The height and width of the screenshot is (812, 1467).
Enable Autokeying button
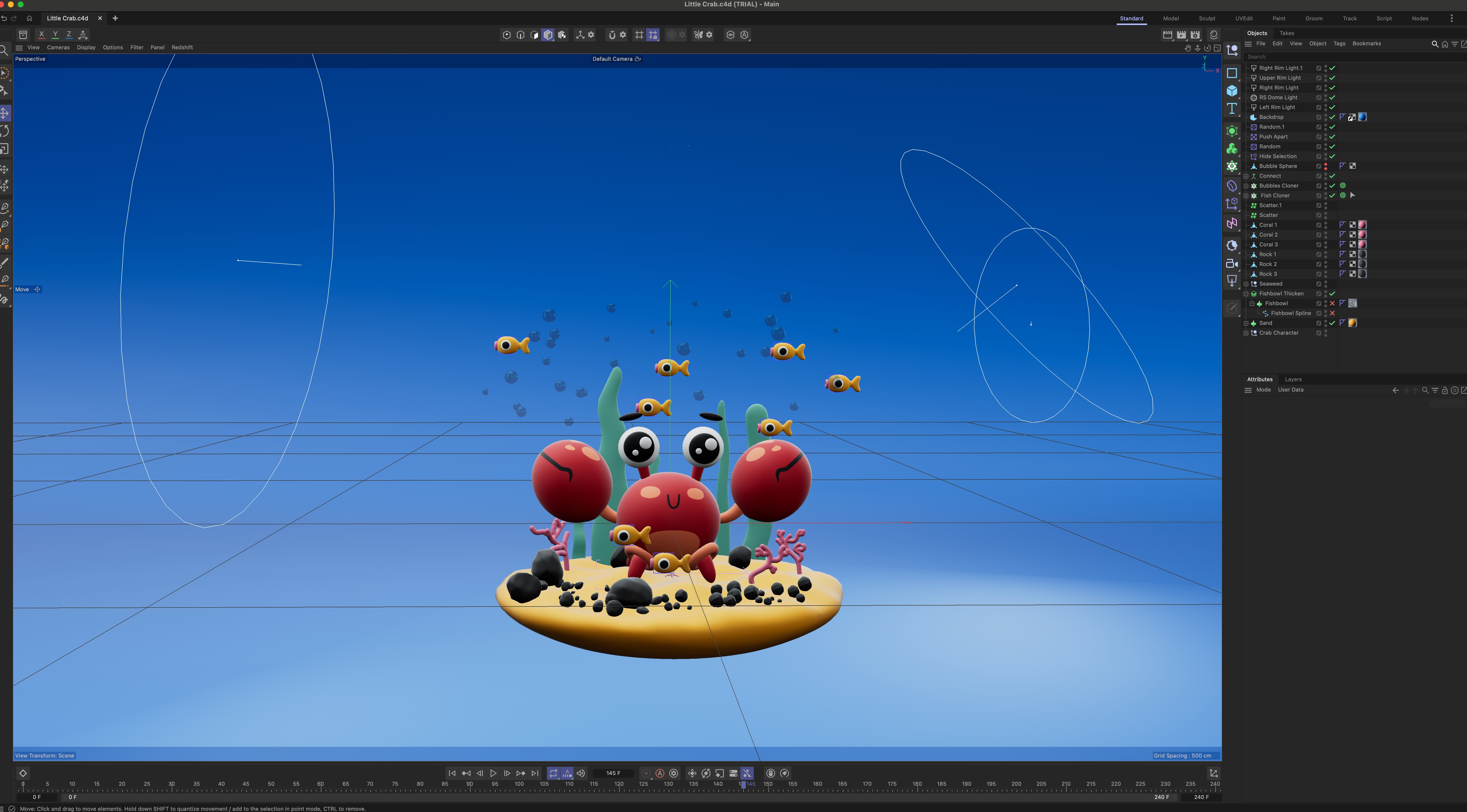point(660,773)
